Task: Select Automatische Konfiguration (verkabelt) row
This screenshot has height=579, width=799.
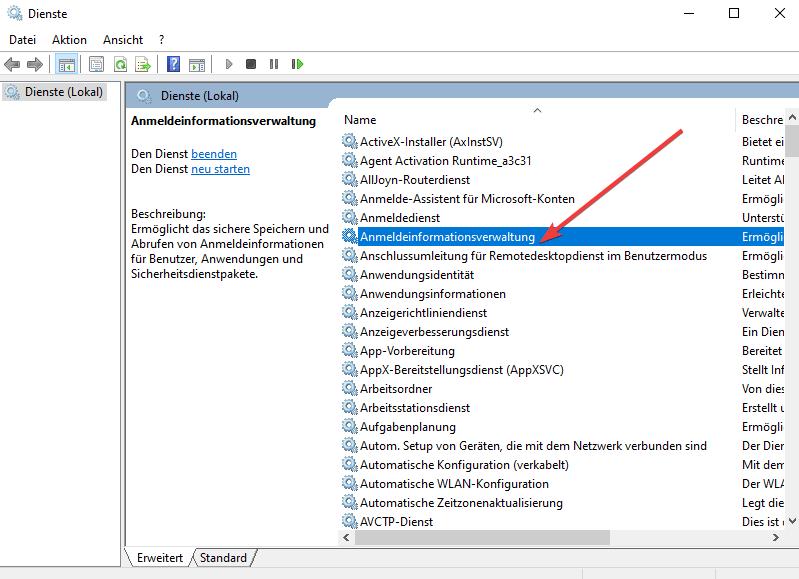Action: tap(563, 464)
